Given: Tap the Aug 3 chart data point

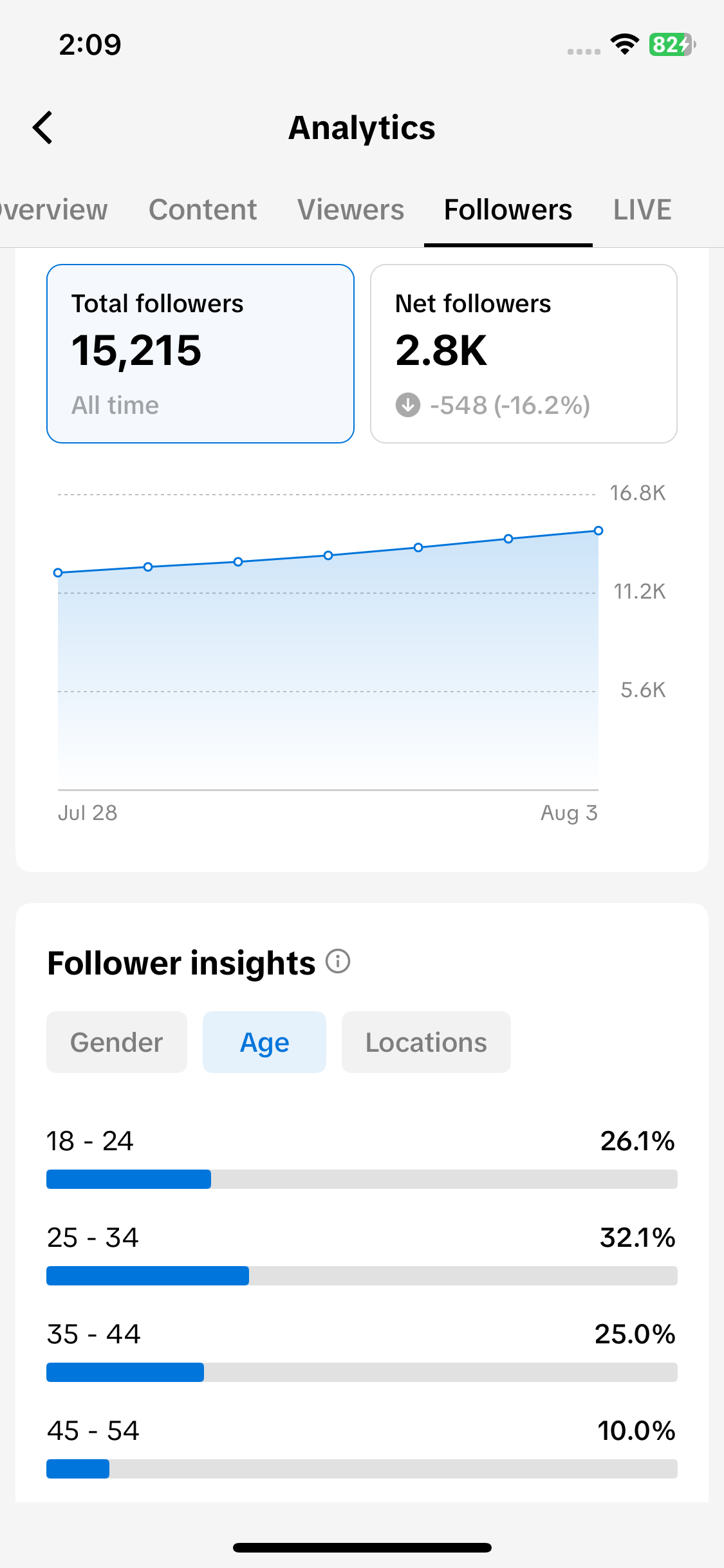Looking at the screenshot, I should tap(599, 530).
